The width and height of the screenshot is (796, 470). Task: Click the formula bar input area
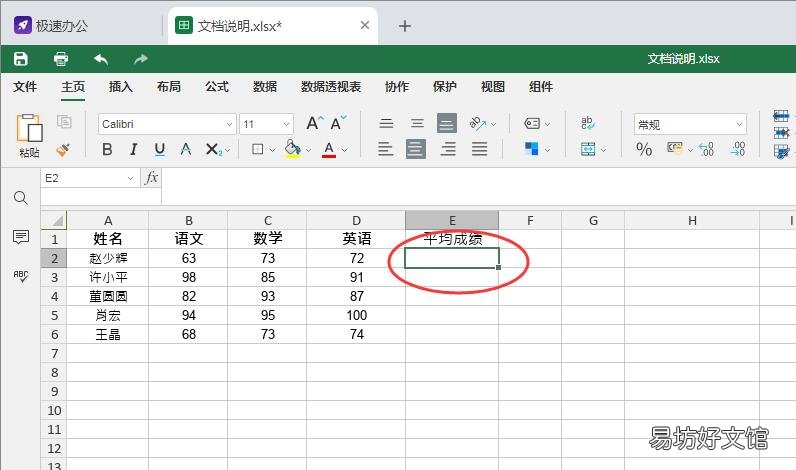[478, 187]
